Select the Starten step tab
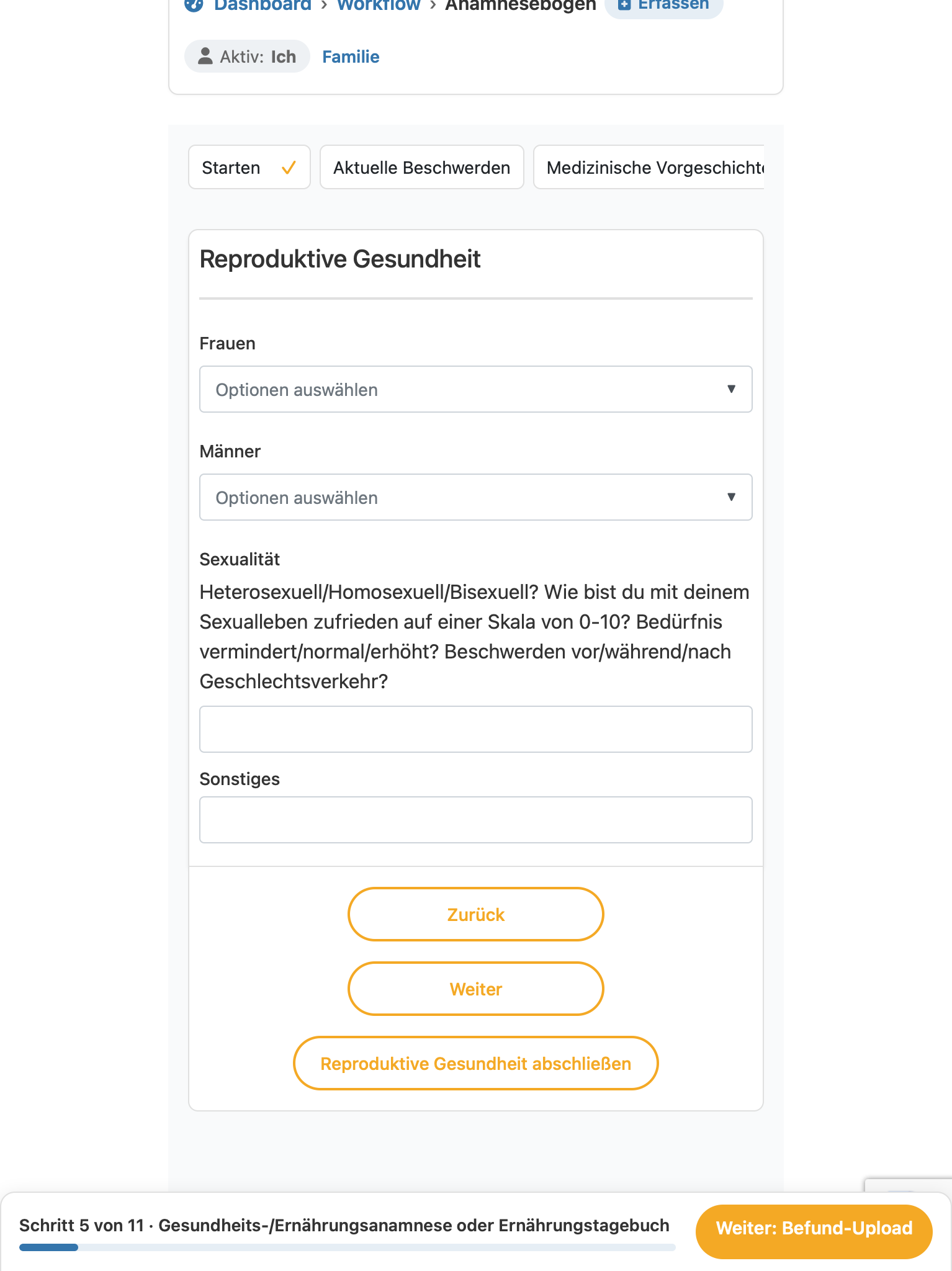This screenshot has height=1271, width=952. pos(249,168)
